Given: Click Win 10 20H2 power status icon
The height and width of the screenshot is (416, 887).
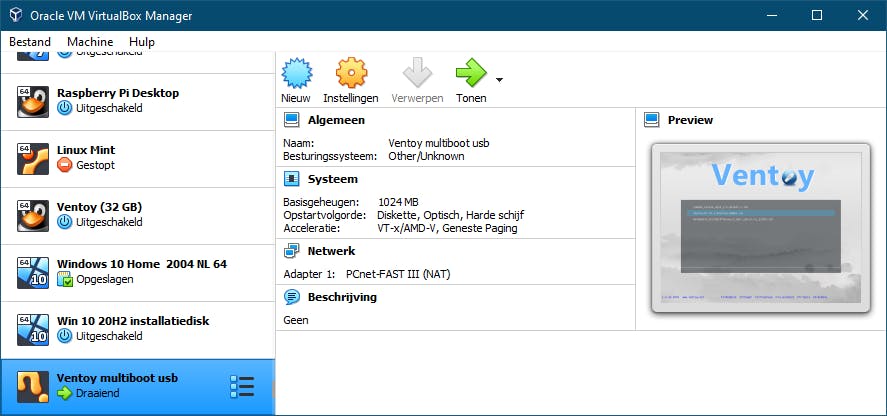Looking at the screenshot, I should pyautogui.click(x=64, y=336).
